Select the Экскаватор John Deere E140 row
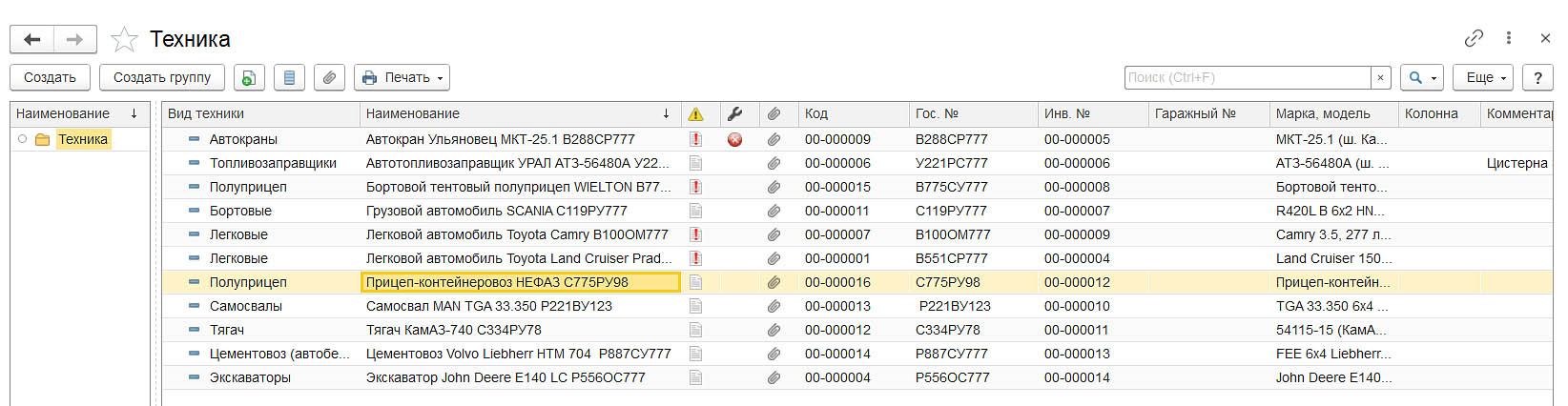This screenshot has width=1568, height=406. [x=505, y=377]
